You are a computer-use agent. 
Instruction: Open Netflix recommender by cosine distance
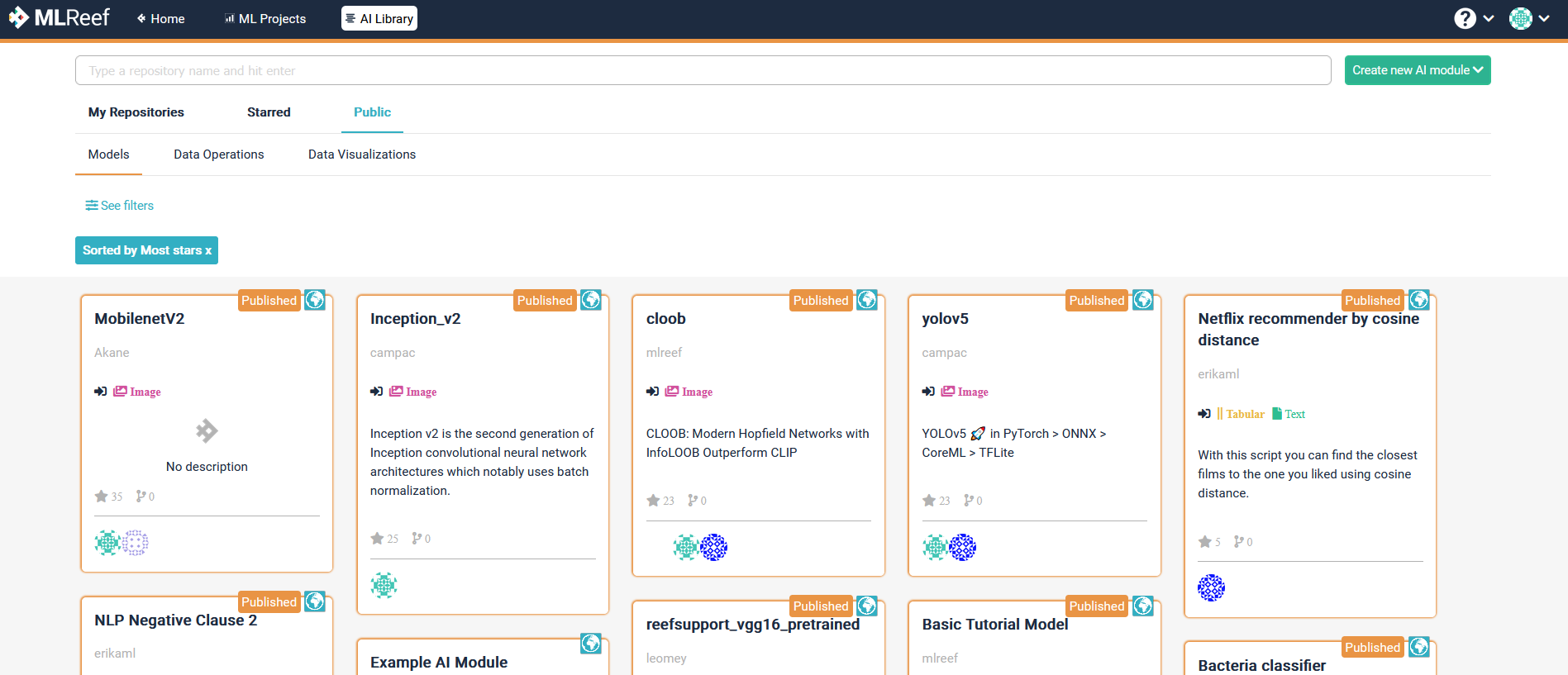pyautogui.click(x=1308, y=330)
